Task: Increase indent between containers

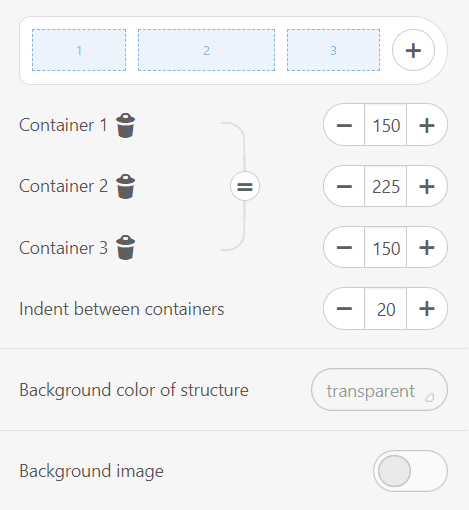Action: (427, 309)
